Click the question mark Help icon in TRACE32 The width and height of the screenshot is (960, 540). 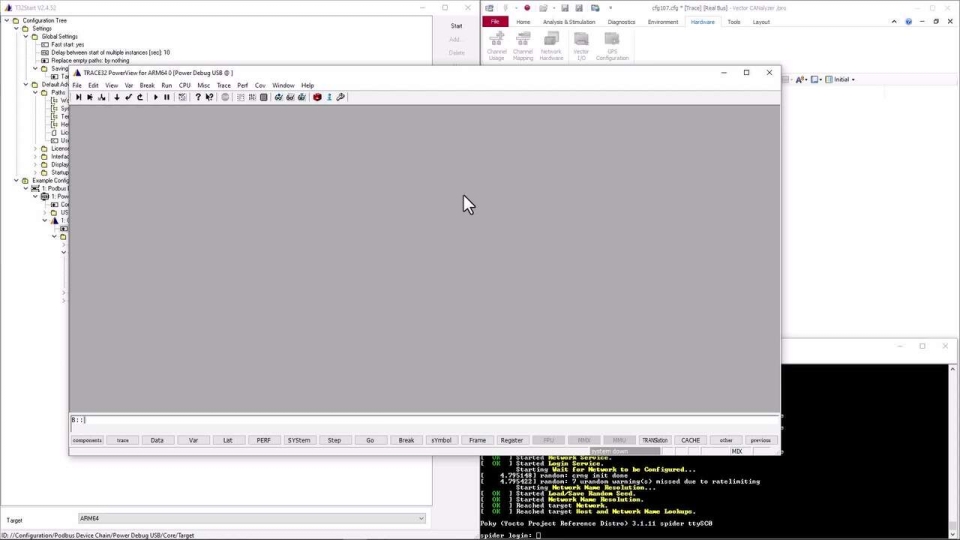[x=198, y=97]
